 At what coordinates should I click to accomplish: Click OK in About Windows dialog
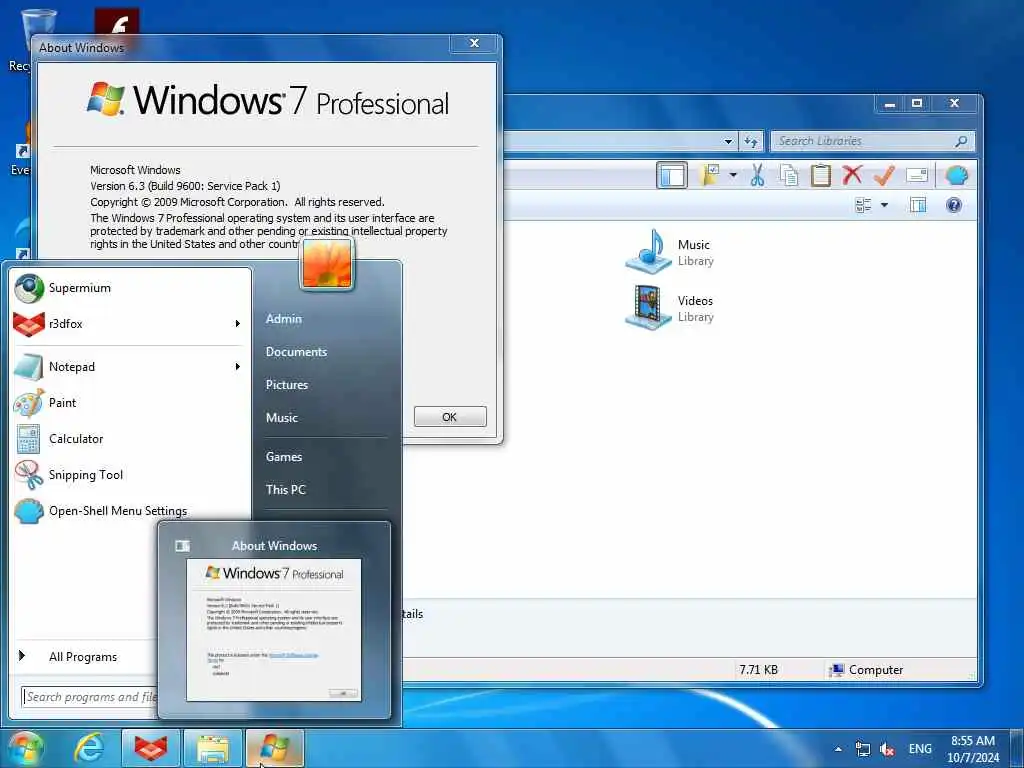450,417
